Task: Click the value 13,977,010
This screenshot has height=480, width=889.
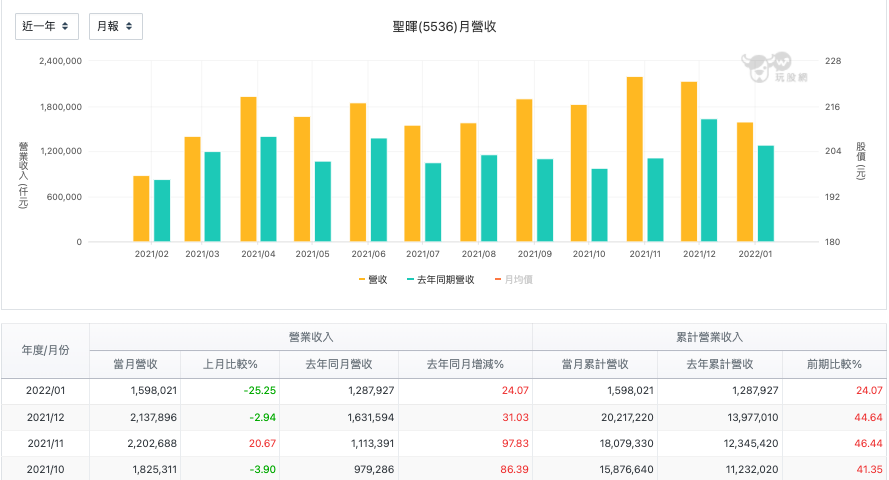Action: coord(753,417)
